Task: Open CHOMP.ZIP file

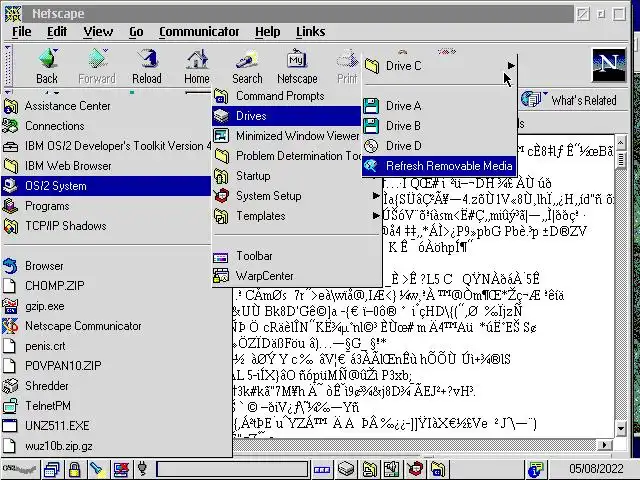Action: [116, 286]
